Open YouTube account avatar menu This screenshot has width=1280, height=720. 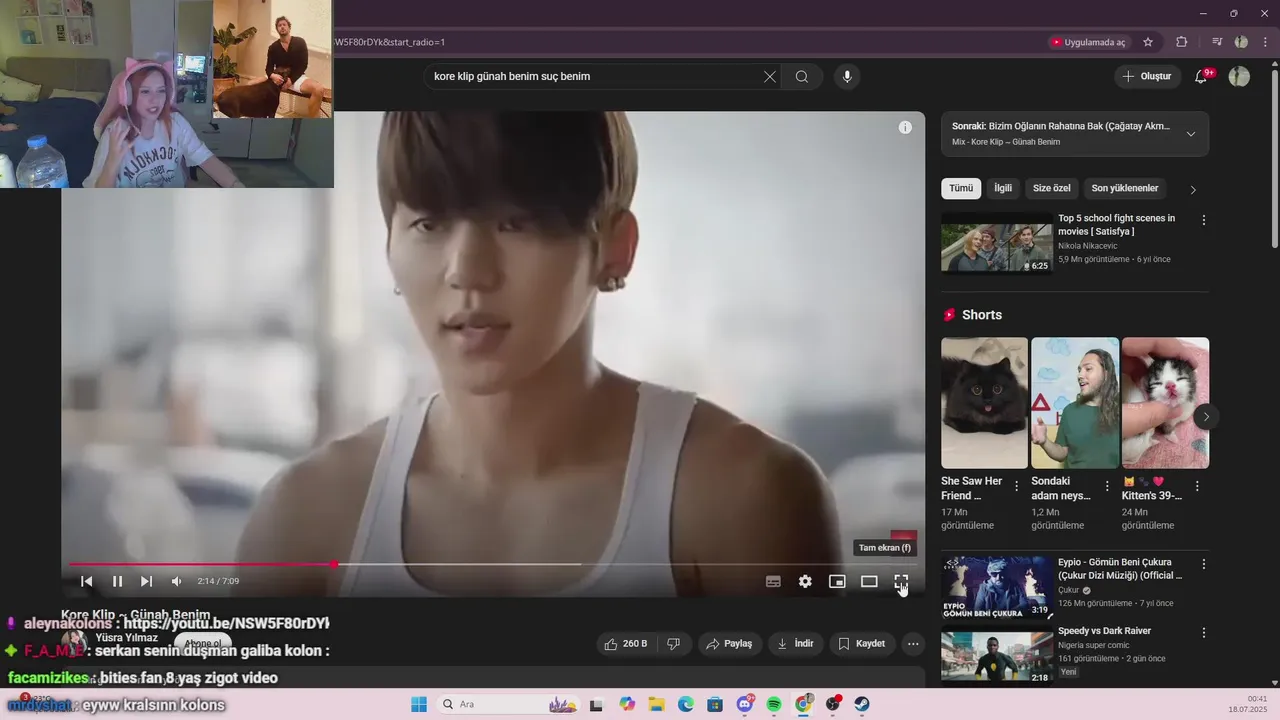pos(1239,76)
